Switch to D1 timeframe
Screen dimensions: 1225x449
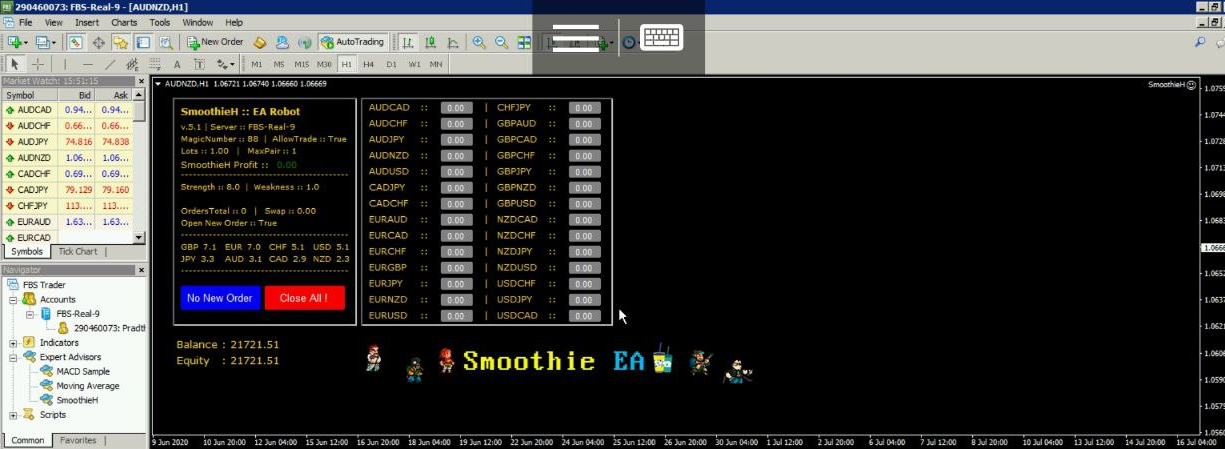pos(392,64)
